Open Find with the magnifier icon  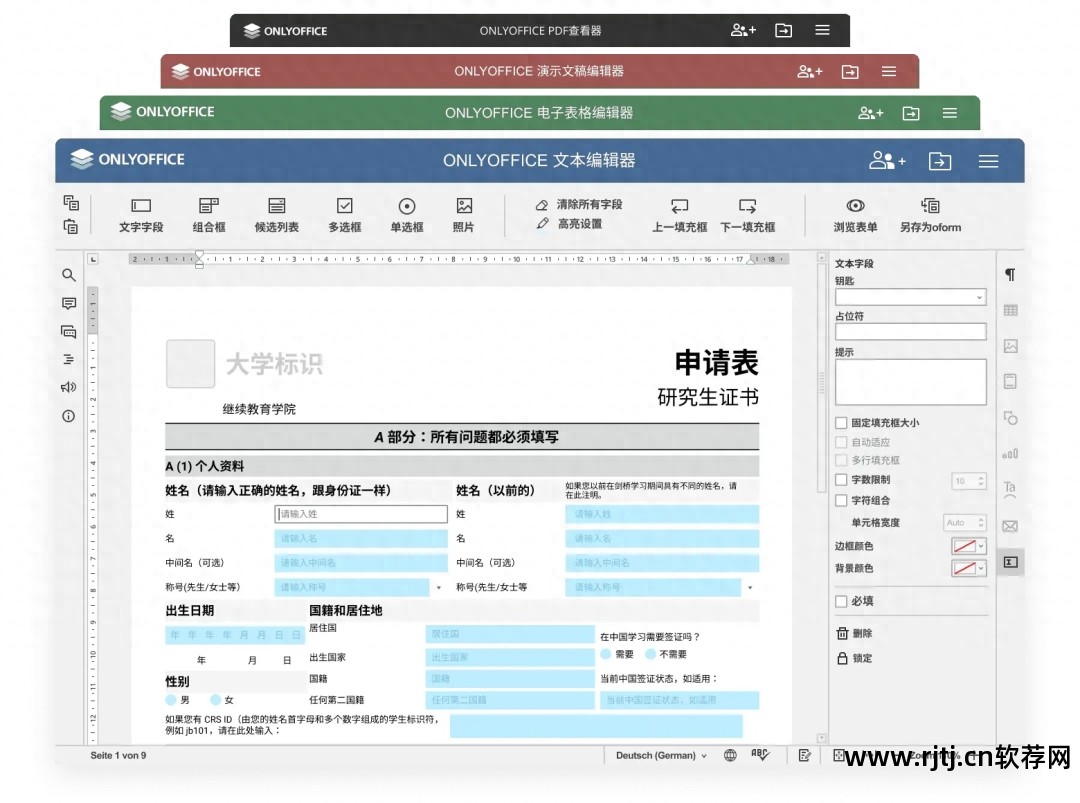[68, 275]
